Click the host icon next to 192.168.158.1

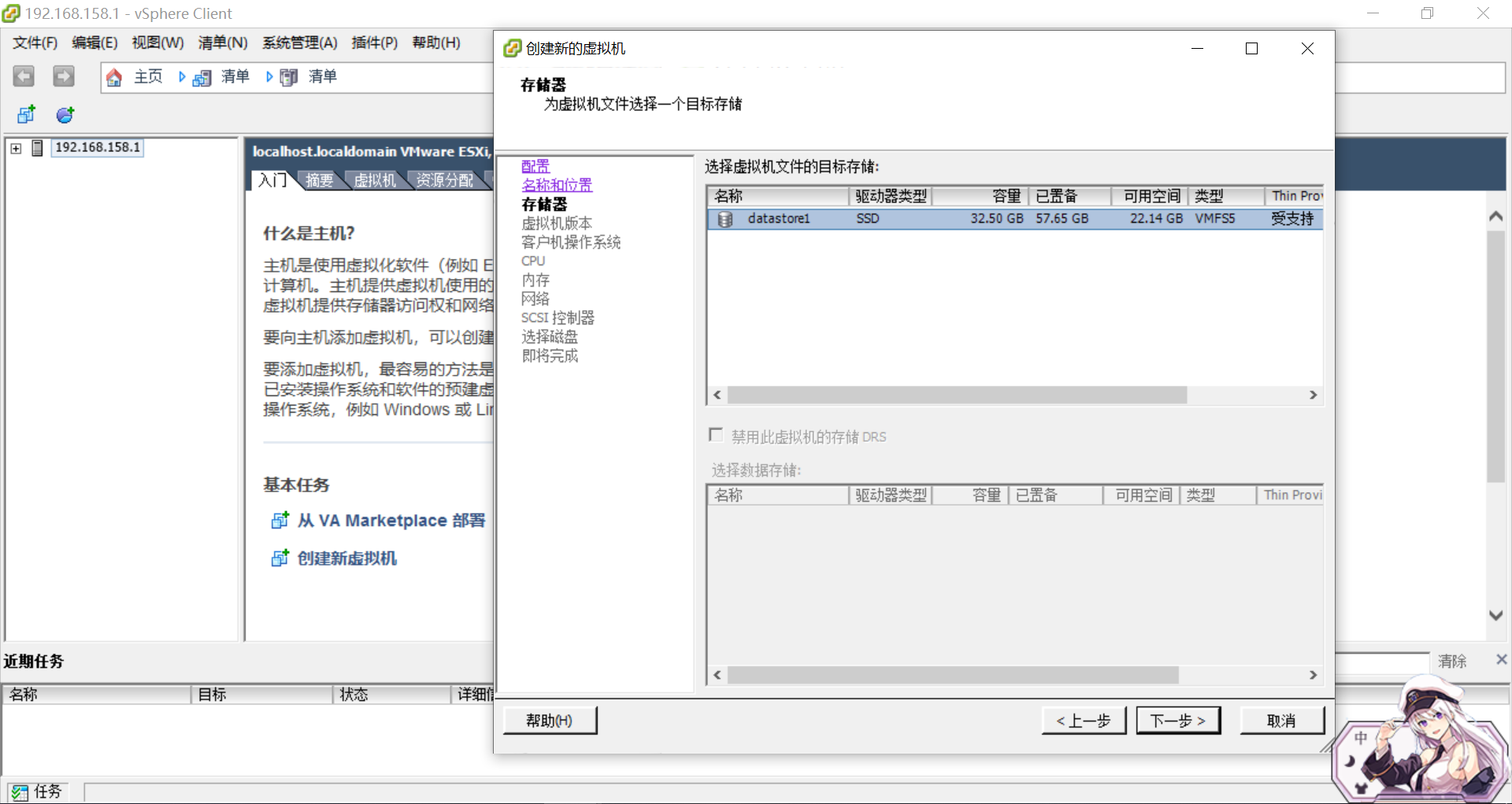click(38, 147)
